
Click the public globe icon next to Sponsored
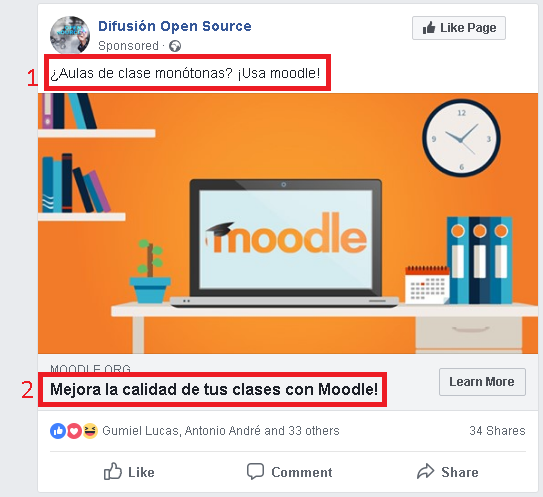(175, 46)
